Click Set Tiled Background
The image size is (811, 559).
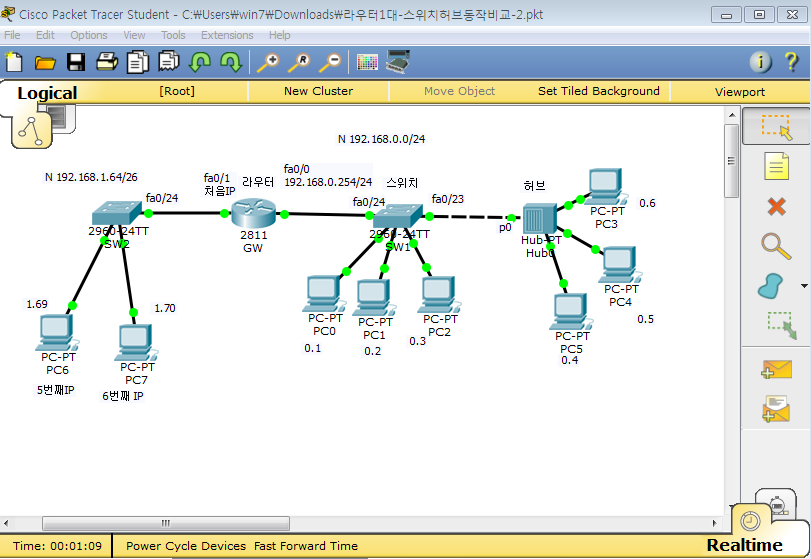598,92
